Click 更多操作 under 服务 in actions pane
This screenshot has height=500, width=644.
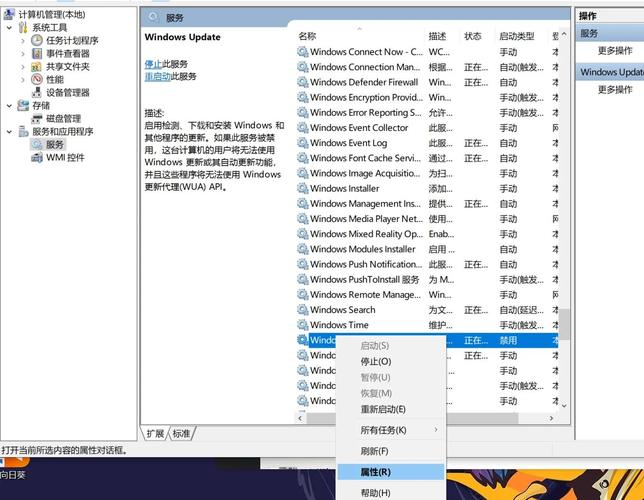(615, 51)
